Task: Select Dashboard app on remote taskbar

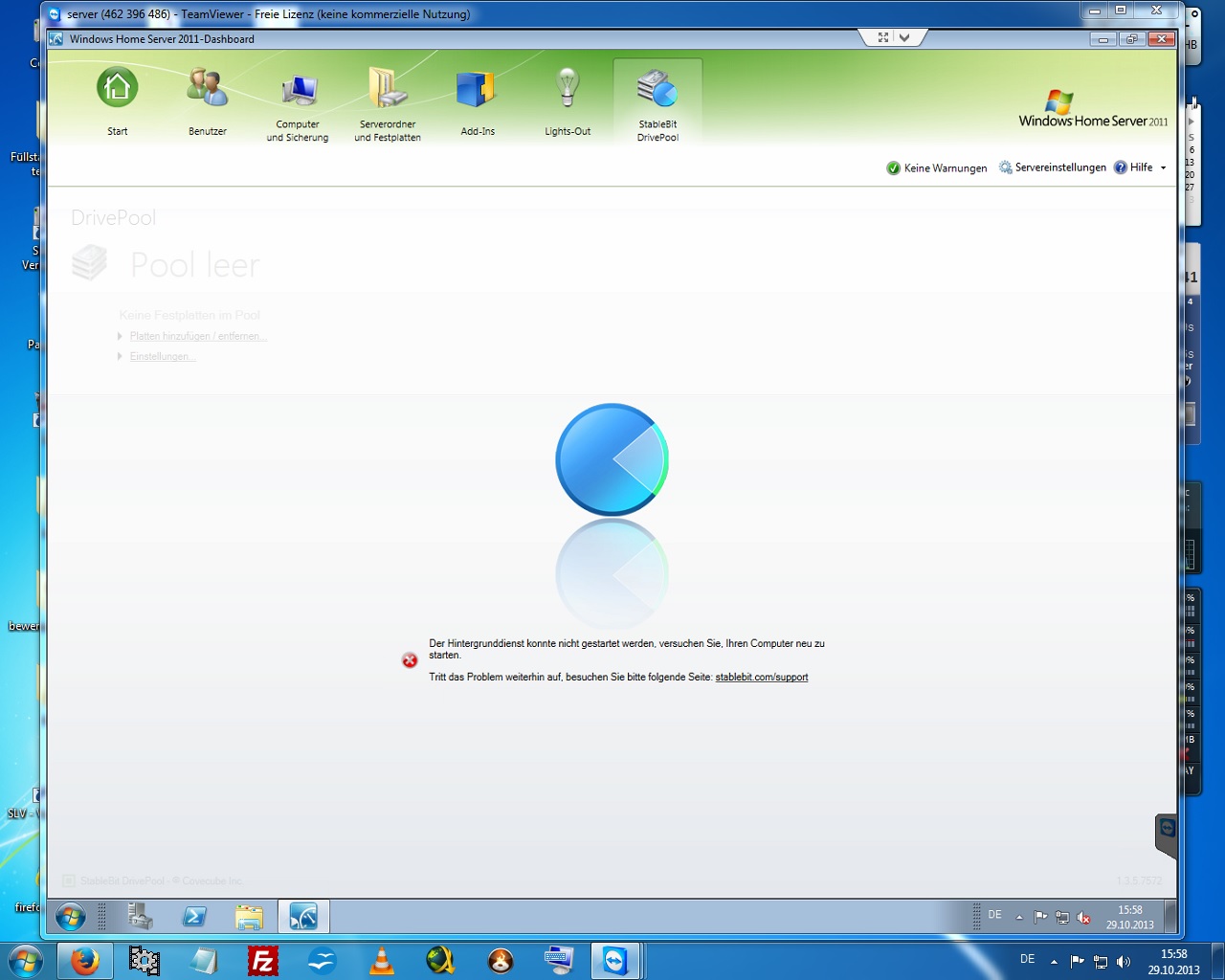Action: click(x=303, y=917)
